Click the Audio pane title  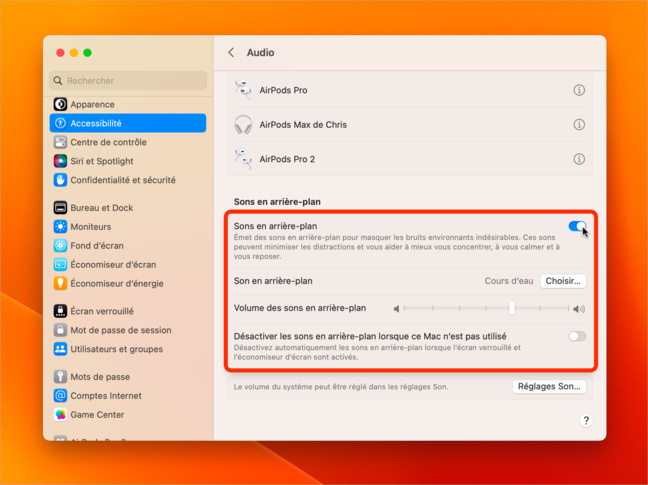pyautogui.click(x=260, y=52)
